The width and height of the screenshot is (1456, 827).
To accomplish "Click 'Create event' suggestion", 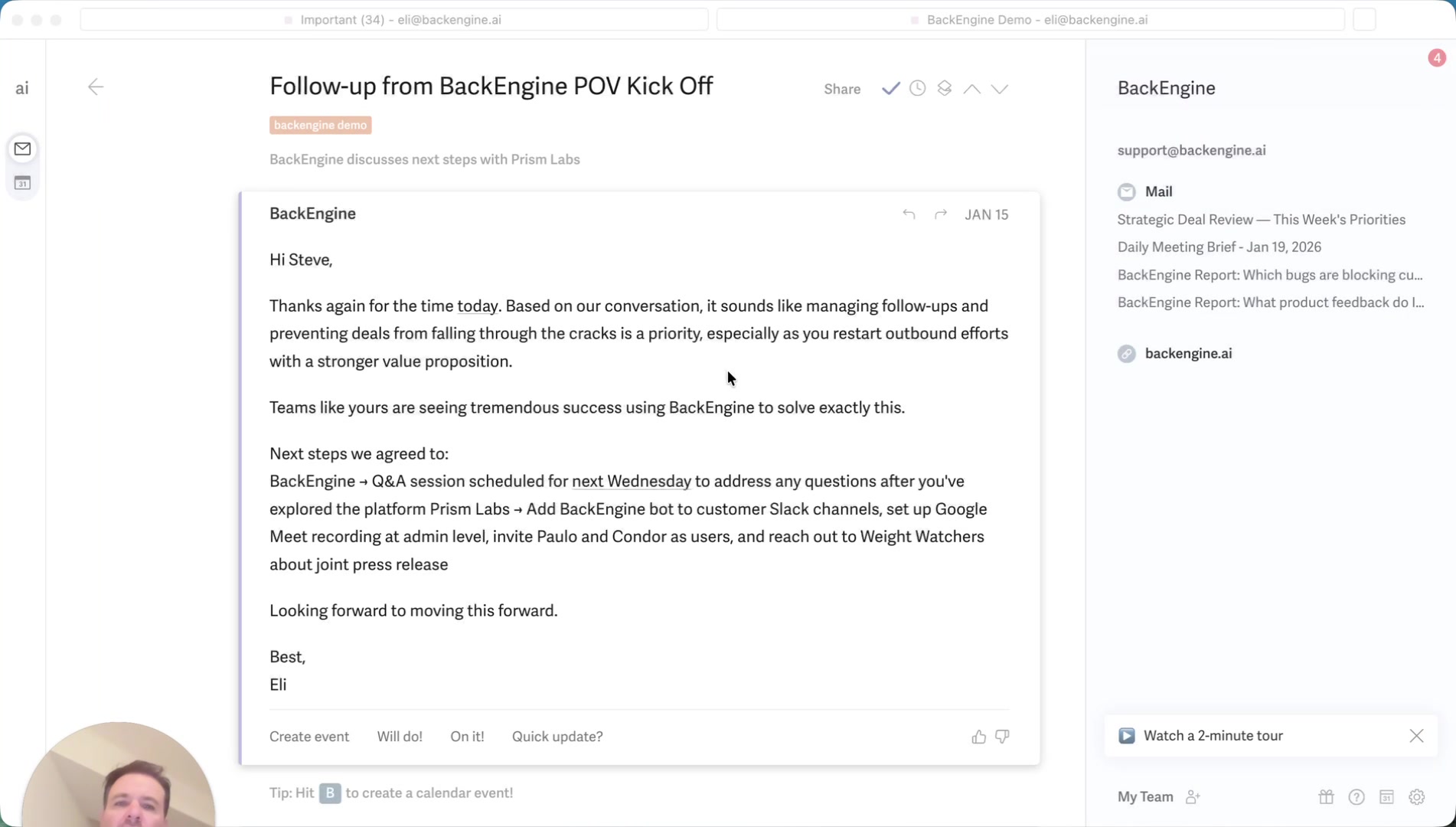I will point(309,737).
